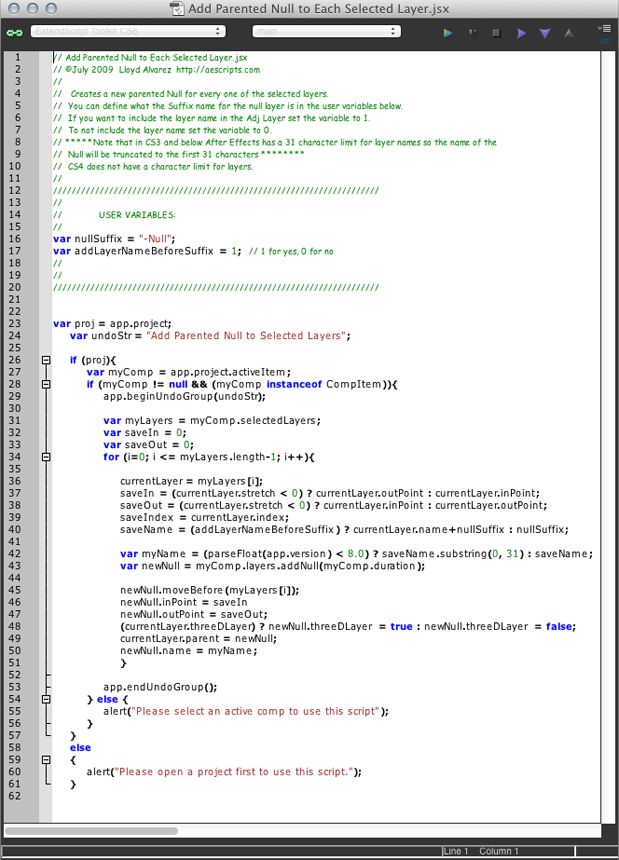
Task: Open the main engine dropdown
Action: 326,31
